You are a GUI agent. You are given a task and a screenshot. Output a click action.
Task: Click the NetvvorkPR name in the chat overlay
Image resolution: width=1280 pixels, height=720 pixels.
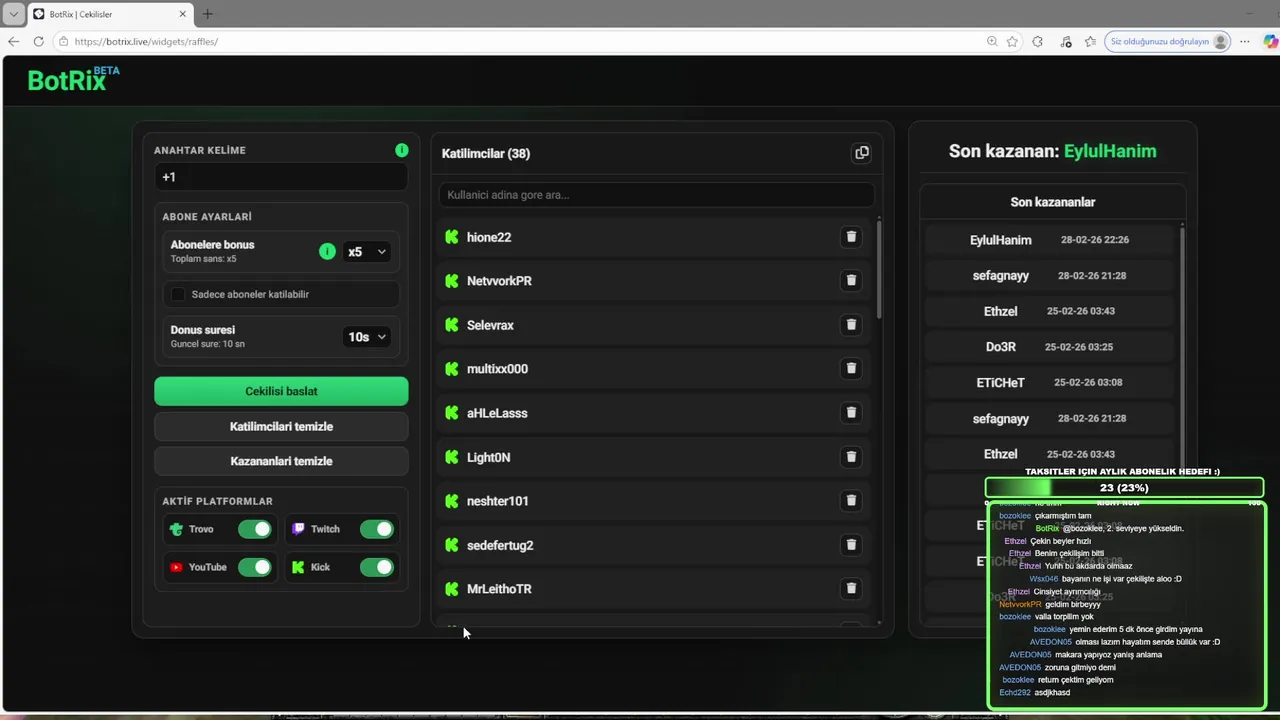pos(1020,604)
